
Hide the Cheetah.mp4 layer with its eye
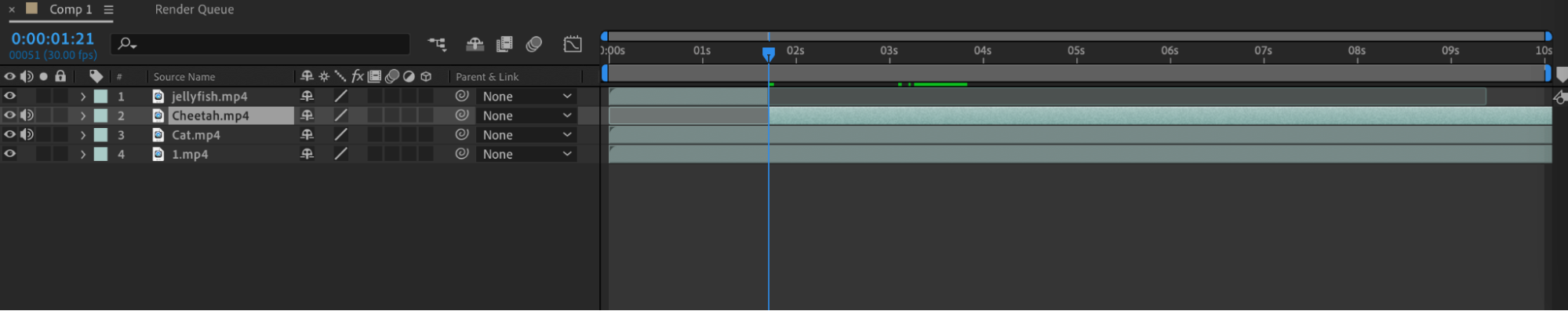(9, 115)
